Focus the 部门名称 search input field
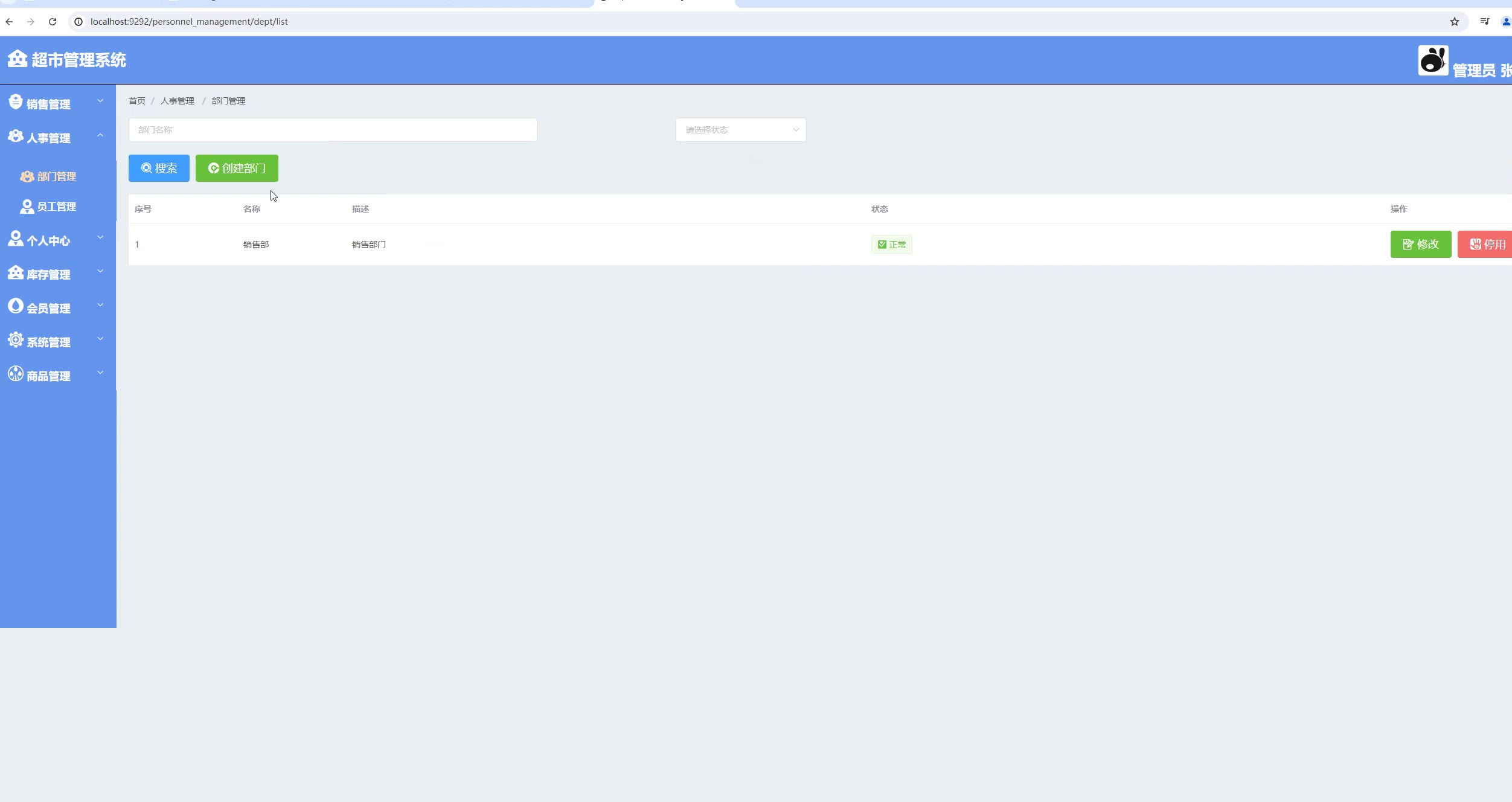Viewport: 1512px width, 802px height. coord(332,130)
